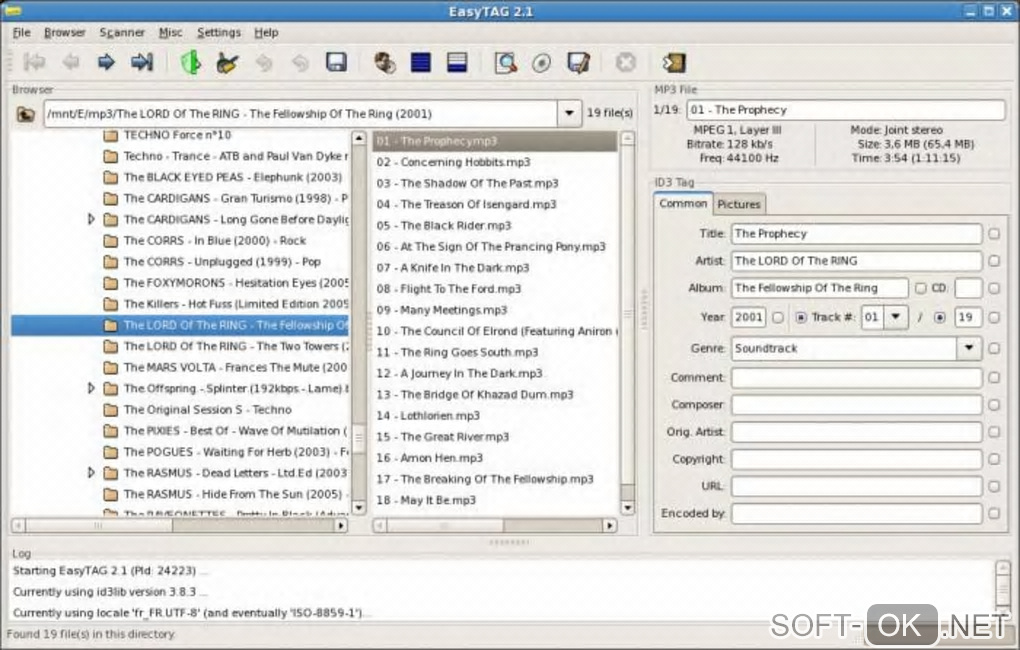Open the search files magnifier icon
The image size is (1020, 650).
pyautogui.click(x=505, y=62)
